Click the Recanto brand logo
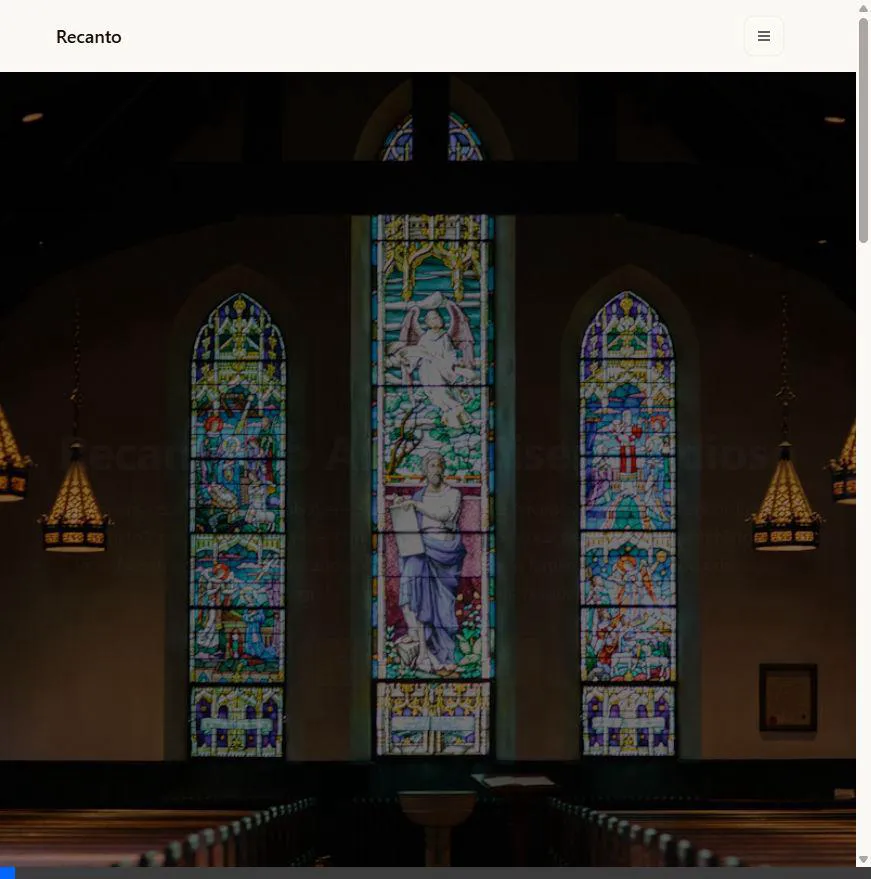Viewport: 871px width, 879px height. (89, 37)
